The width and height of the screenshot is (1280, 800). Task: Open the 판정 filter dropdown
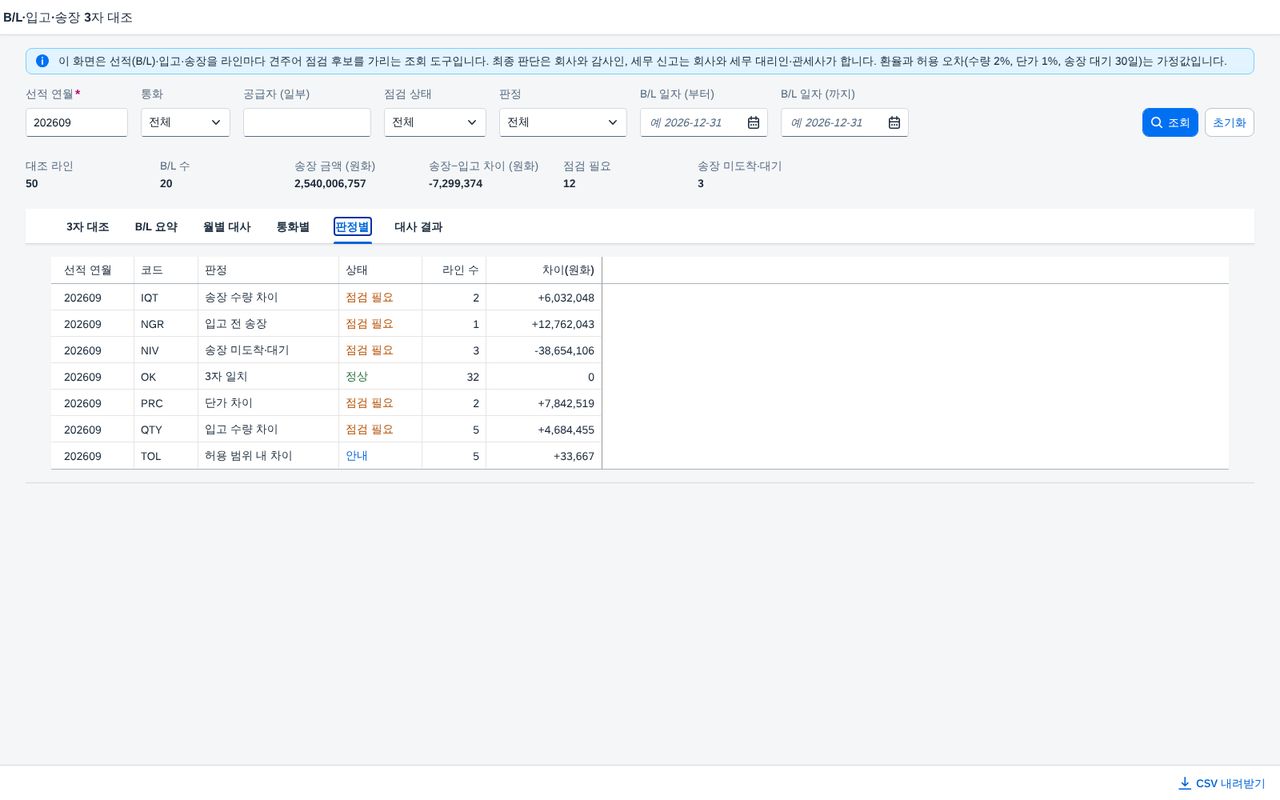pyautogui.click(x=563, y=122)
